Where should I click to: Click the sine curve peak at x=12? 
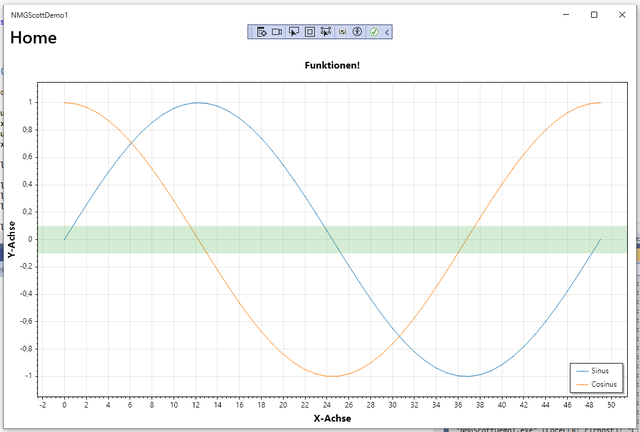coord(196,102)
